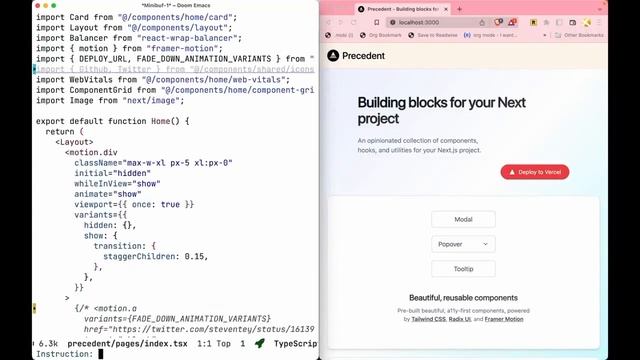The width and height of the screenshot is (640, 360).
Task: Expand hidden bookmarks overflow chevron
Action: tap(544, 35)
